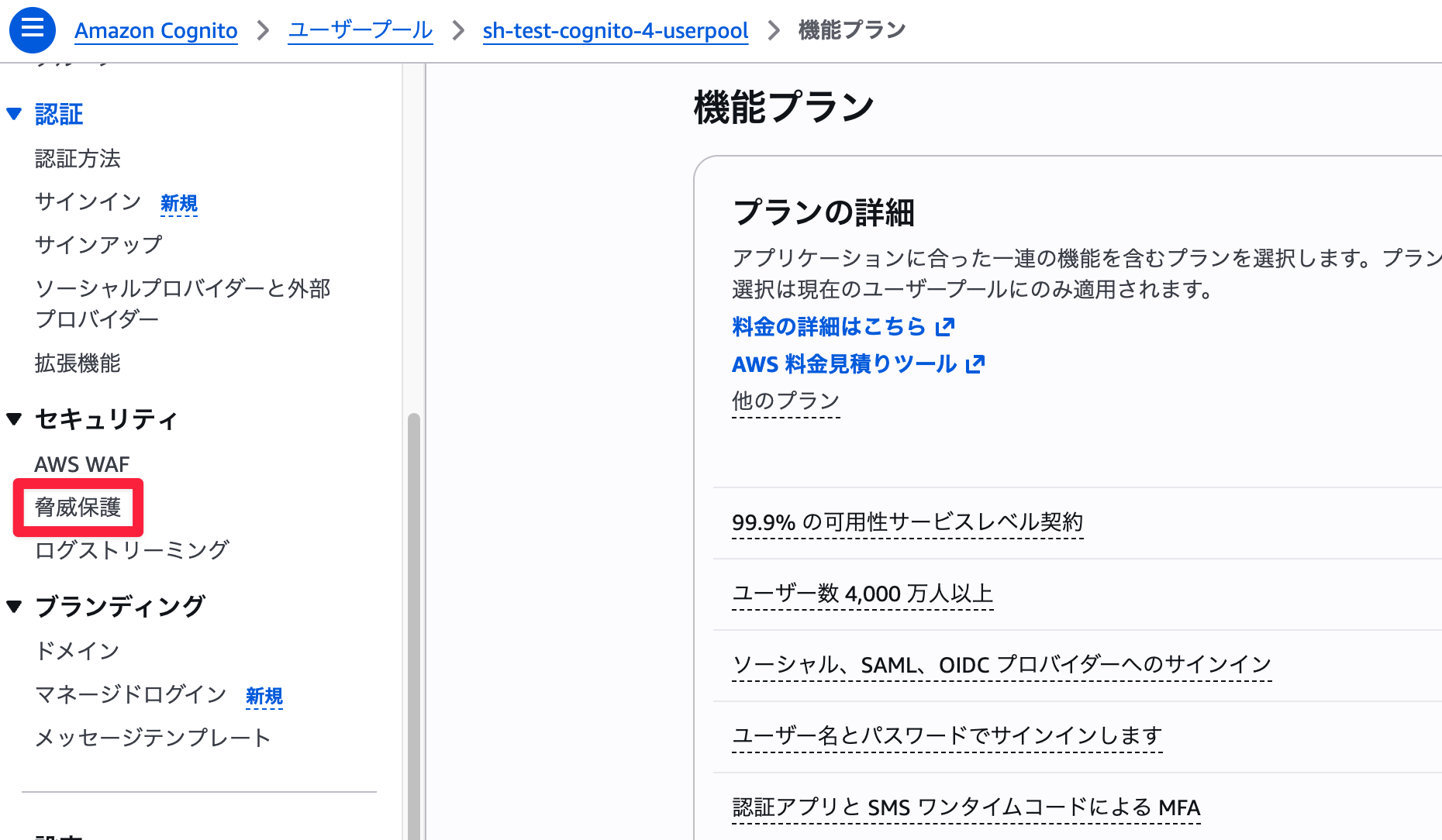The height and width of the screenshot is (840, 1442).
Task: Open サインイン in the sidebar
Action: pyautogui.click(x=88, y=202)
